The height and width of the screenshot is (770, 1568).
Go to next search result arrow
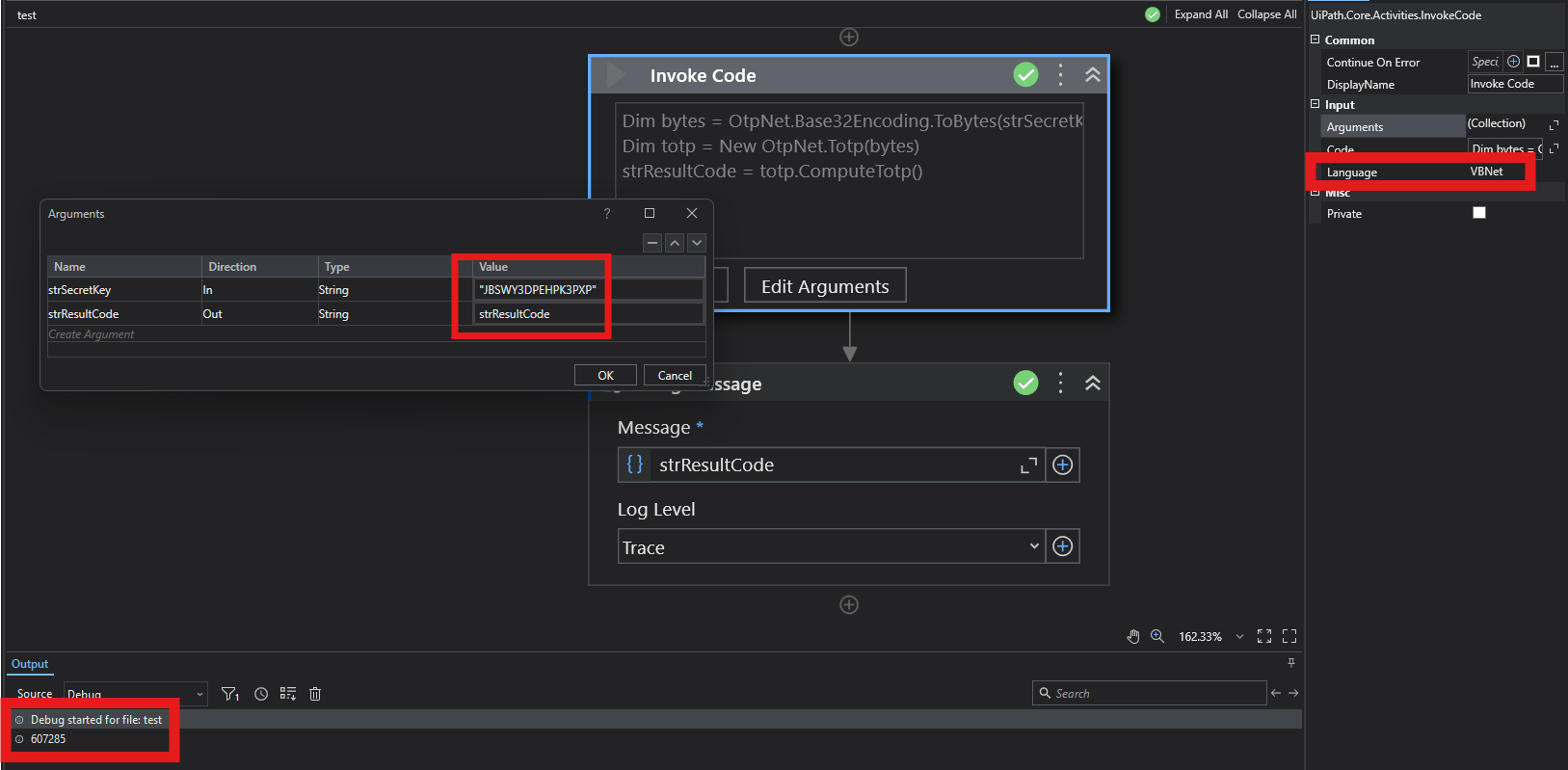[x=1293, y=693]
